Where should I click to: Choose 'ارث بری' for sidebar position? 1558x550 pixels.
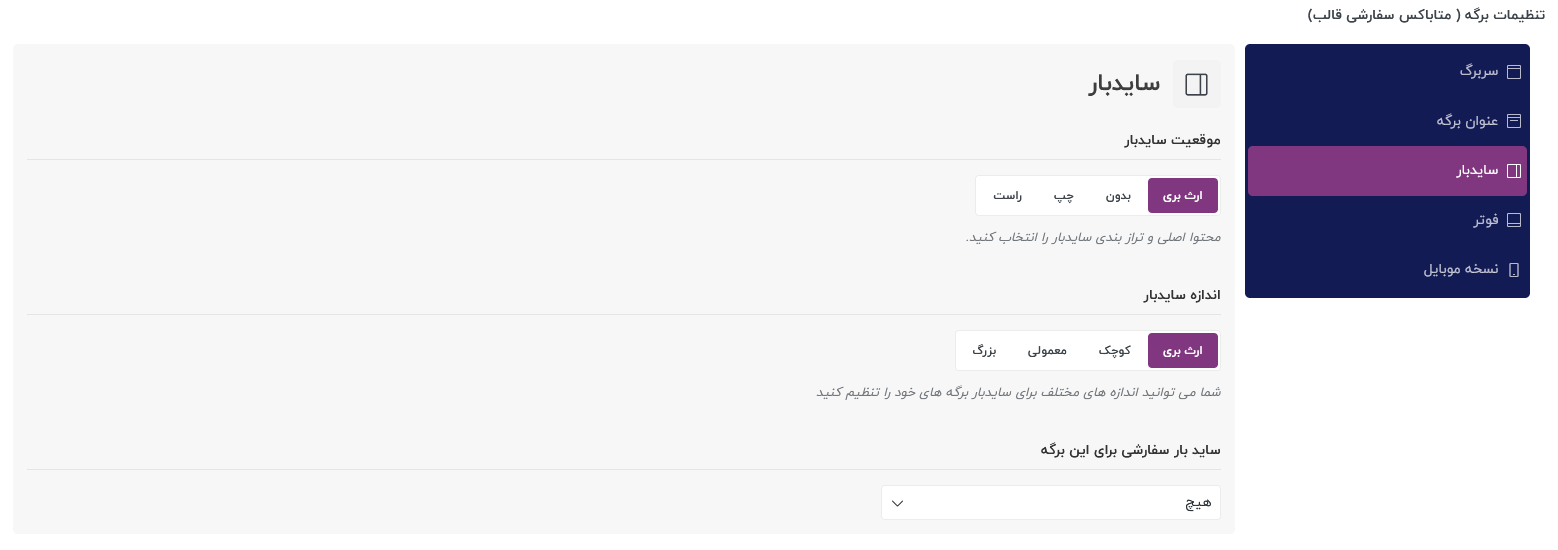click(1183, 196)
